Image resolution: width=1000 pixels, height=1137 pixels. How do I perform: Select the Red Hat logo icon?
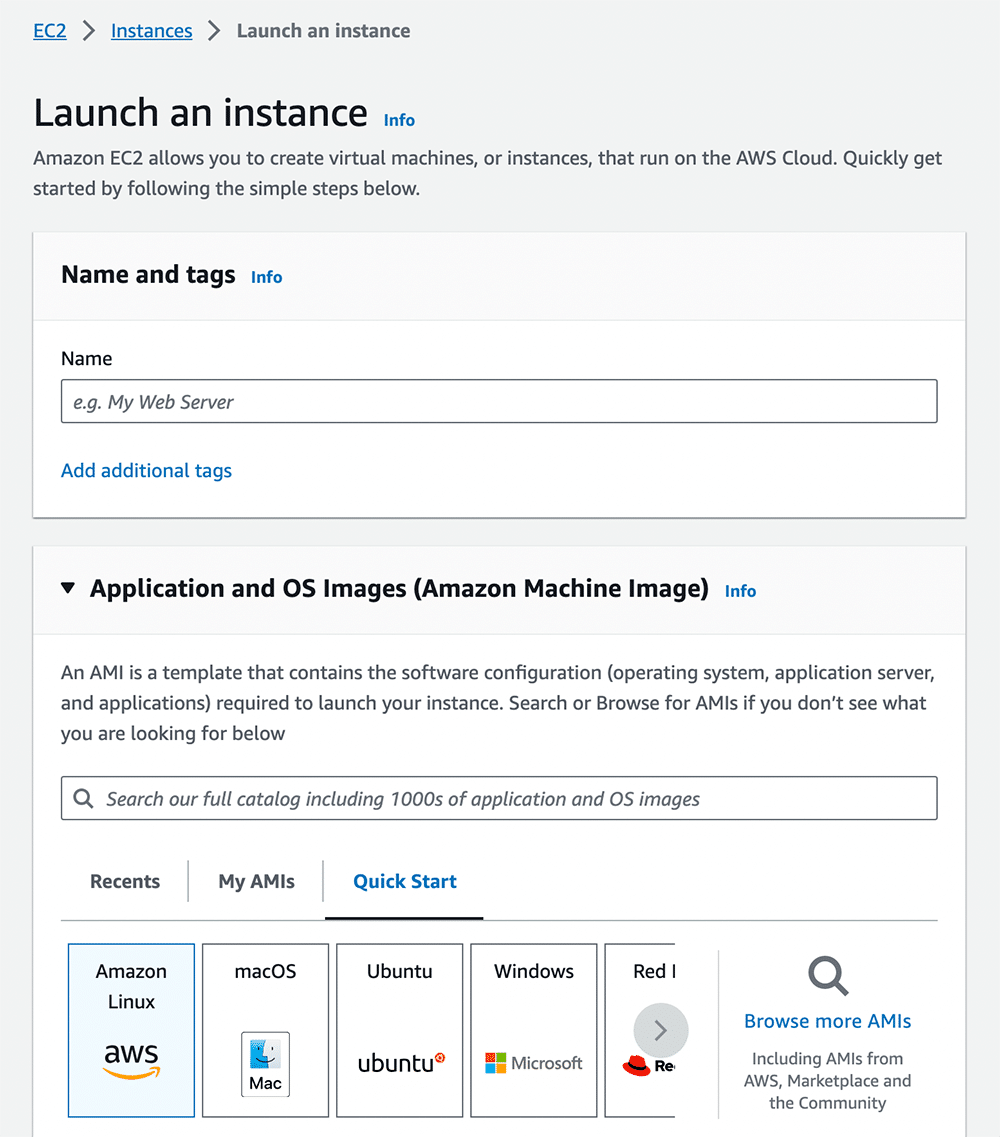pos(638,1063)
